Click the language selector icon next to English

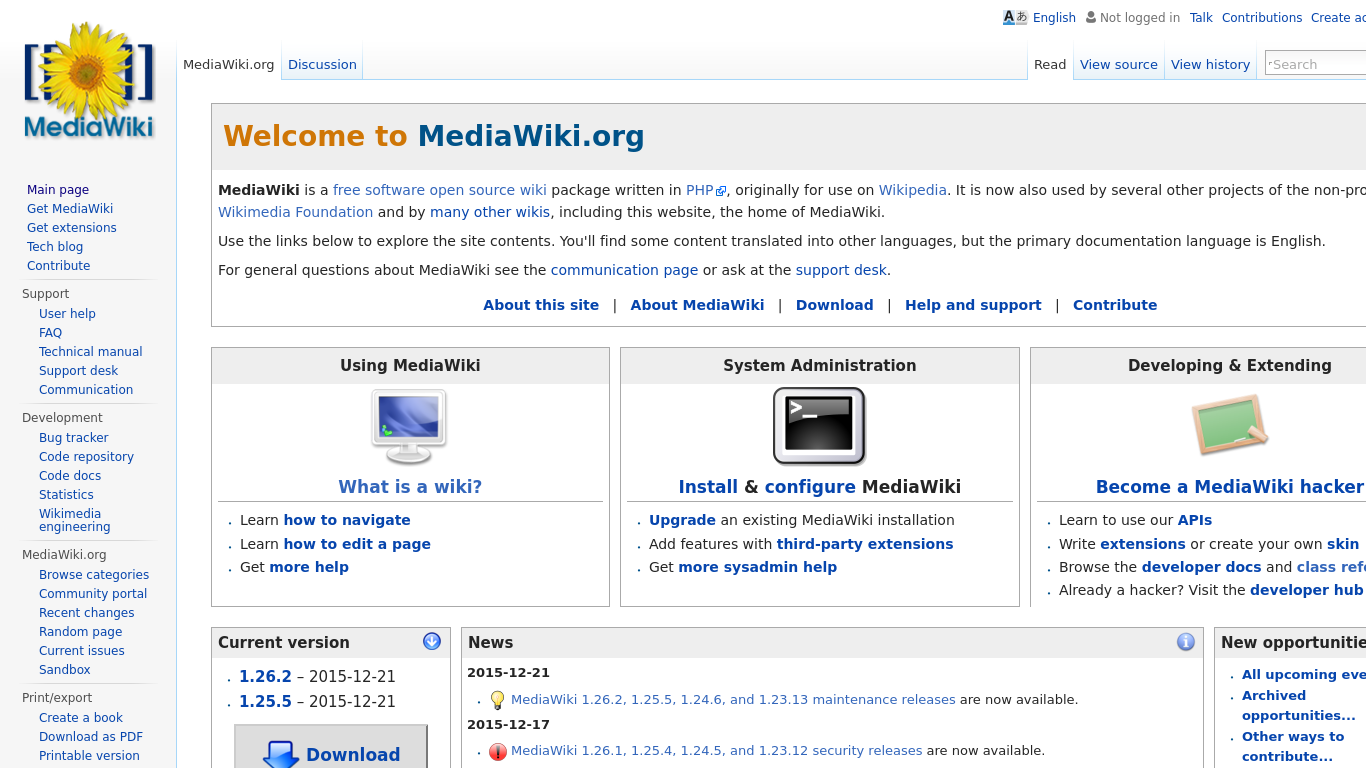tap(1015, 17)
